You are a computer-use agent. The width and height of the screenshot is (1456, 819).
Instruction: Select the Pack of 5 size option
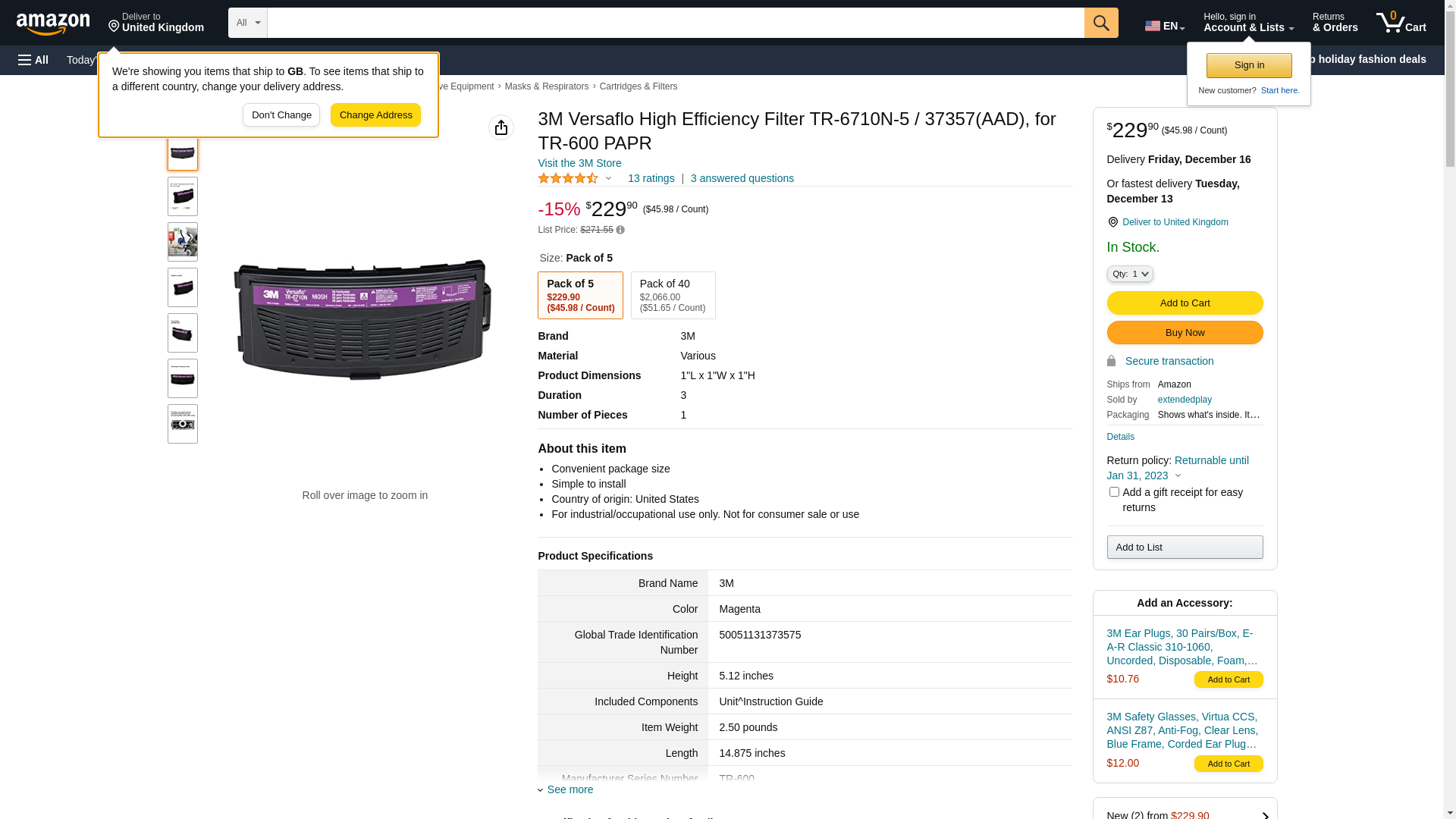pyautogui.click(x=580, y=295)
